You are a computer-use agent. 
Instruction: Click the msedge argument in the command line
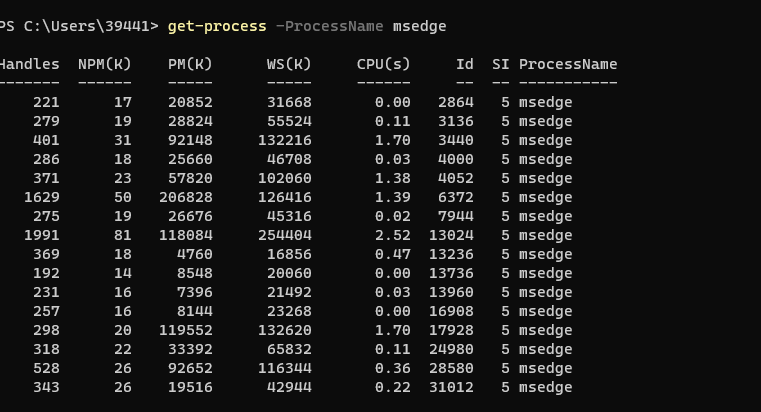tap(419, 26)
